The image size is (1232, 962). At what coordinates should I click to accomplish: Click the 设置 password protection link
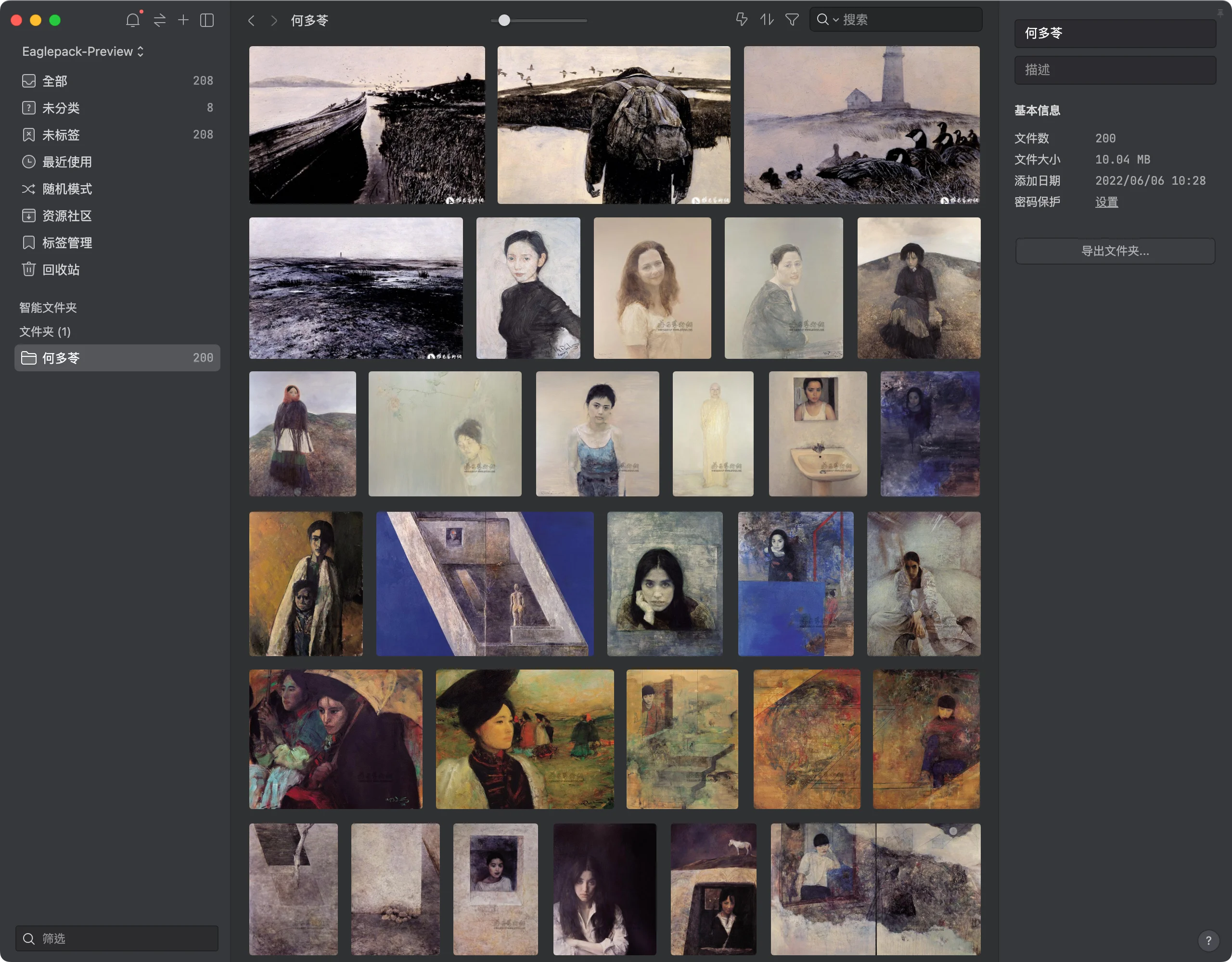(x=1106, y=202)
